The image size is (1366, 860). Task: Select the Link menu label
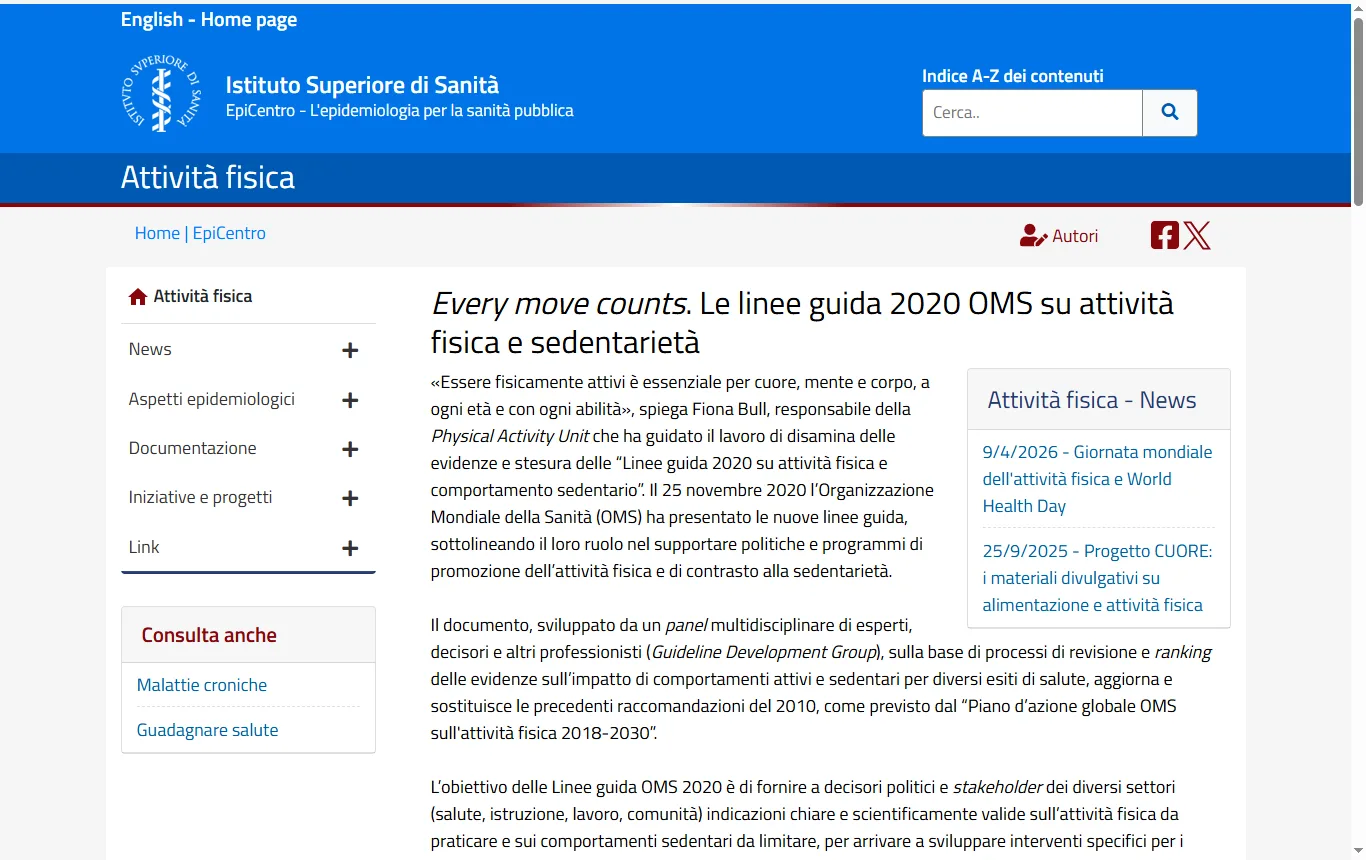(144, 547)
